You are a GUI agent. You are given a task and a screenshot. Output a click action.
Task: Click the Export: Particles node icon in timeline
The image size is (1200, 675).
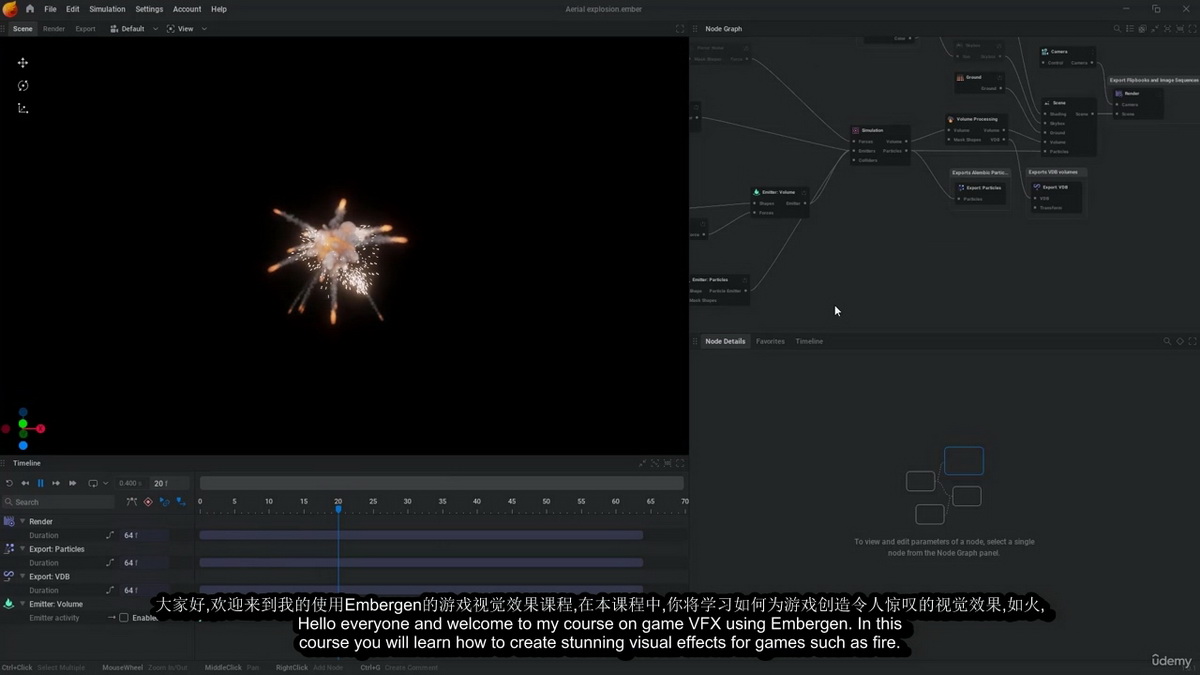pos(9,549)
